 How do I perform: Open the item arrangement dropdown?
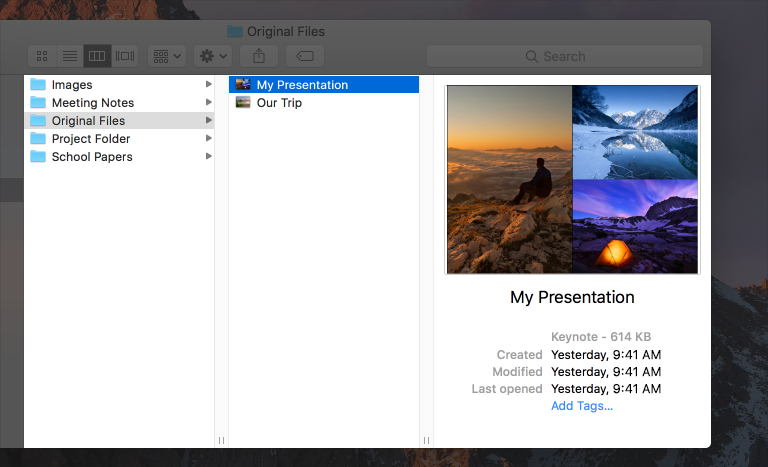[x=167, y=56]
